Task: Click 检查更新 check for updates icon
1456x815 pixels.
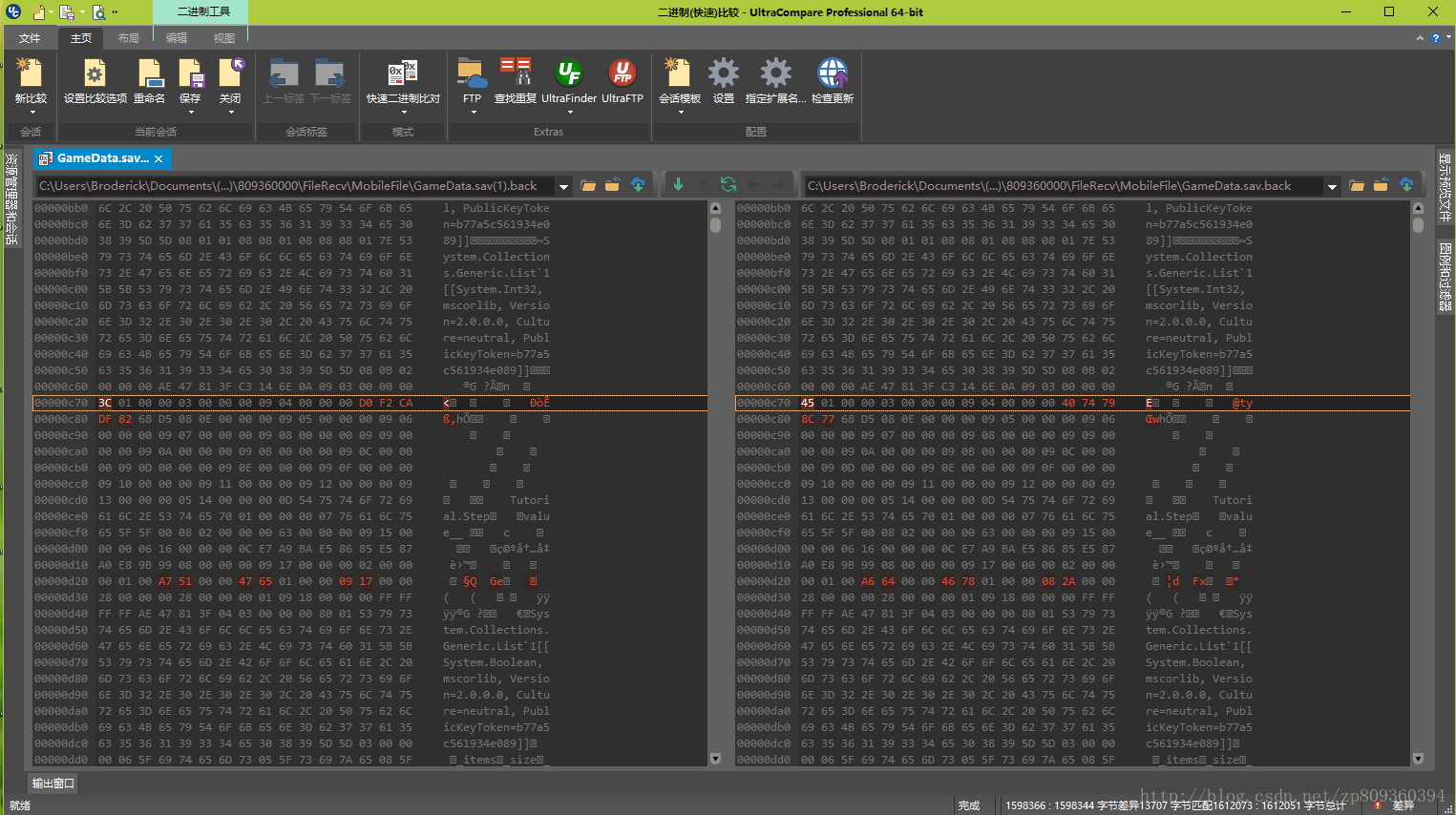Action: (x=833, y=73)
